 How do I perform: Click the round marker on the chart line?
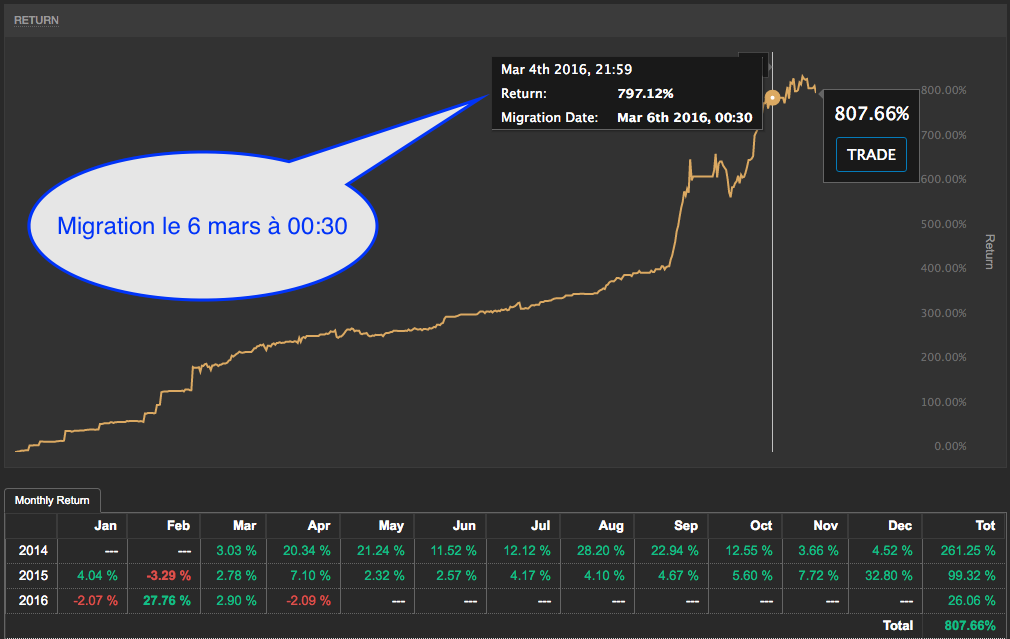click(x=772, y=98)
